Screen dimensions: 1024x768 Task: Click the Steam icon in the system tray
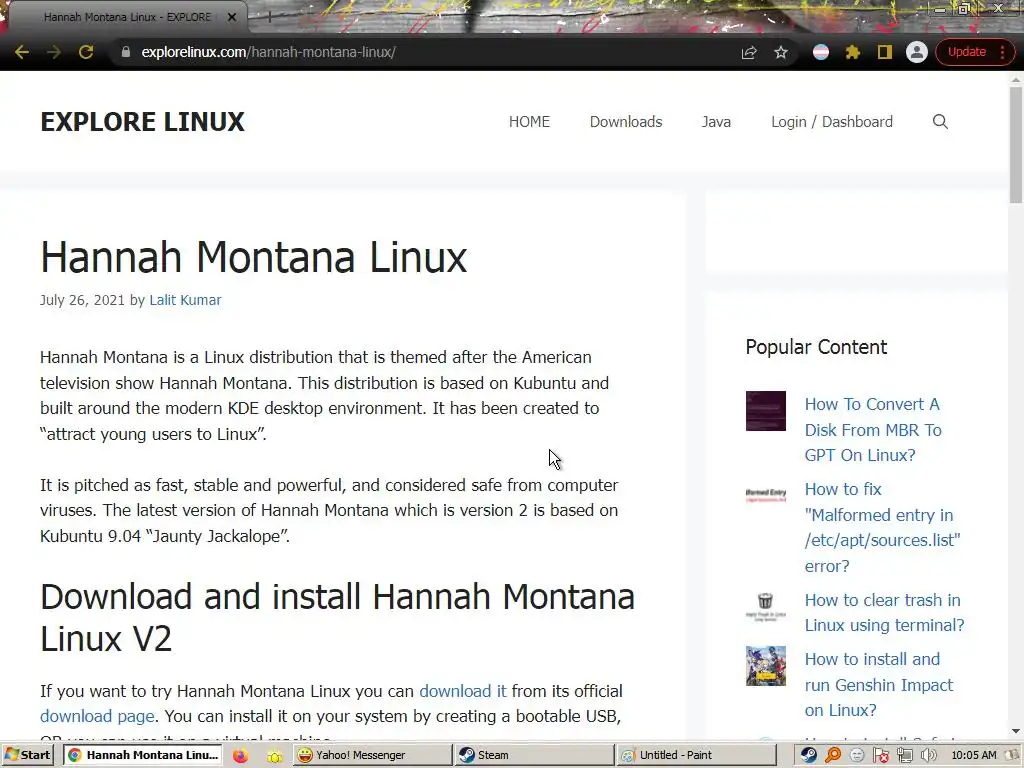coord(808,756)
